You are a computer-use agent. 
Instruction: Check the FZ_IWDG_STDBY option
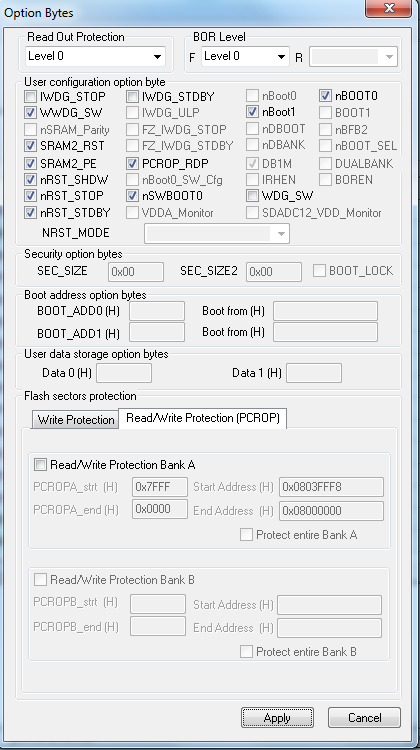pos(133,145)
